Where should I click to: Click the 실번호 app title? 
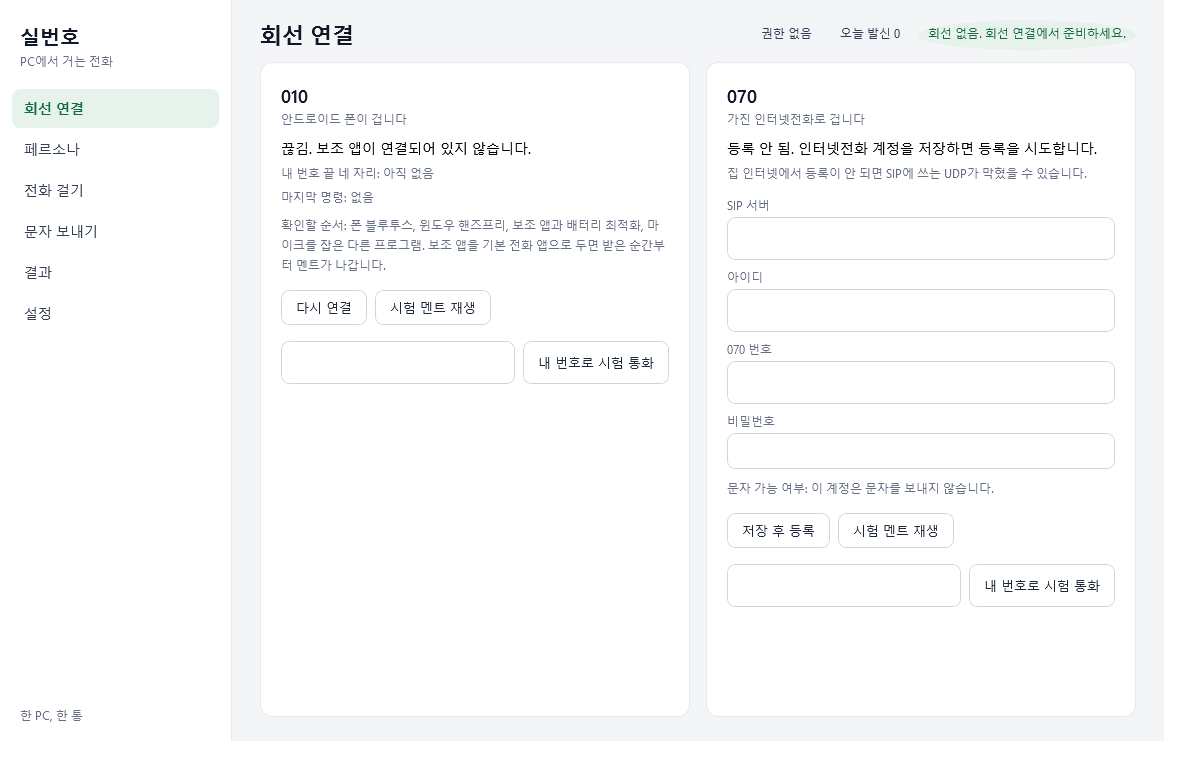click(50, 36)
